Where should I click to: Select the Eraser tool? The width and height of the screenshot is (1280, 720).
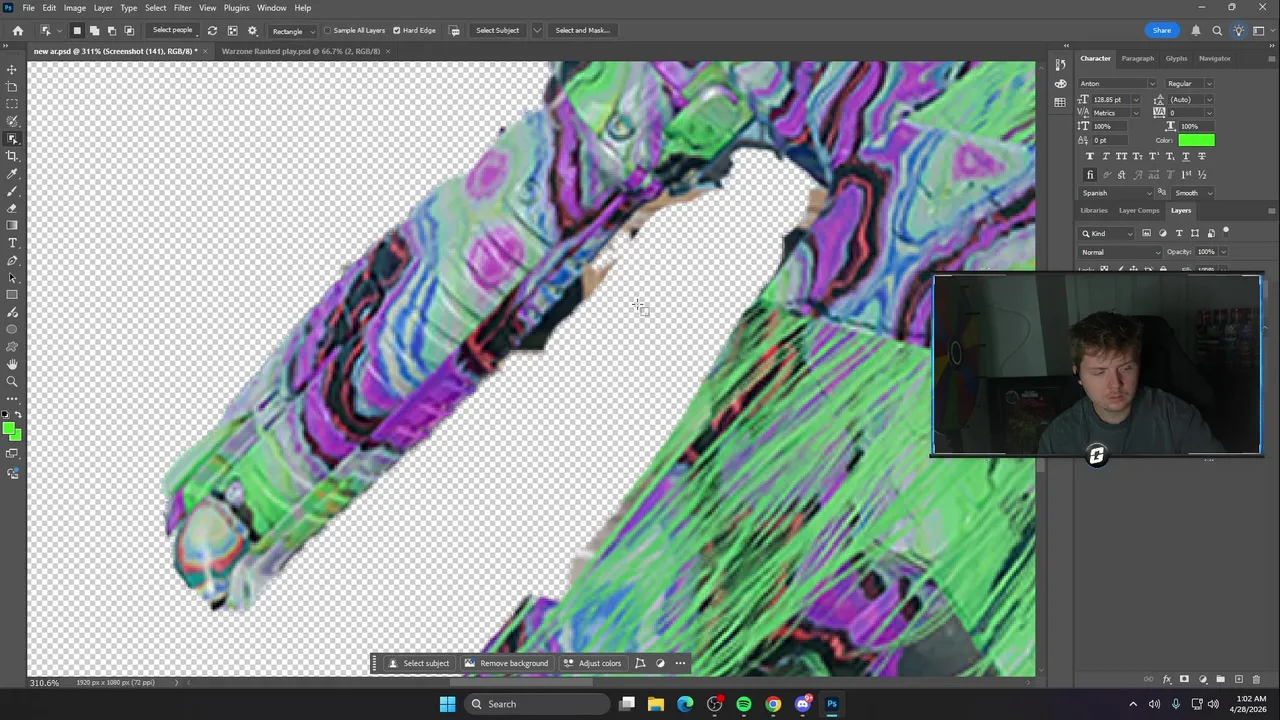coord(12,208)
